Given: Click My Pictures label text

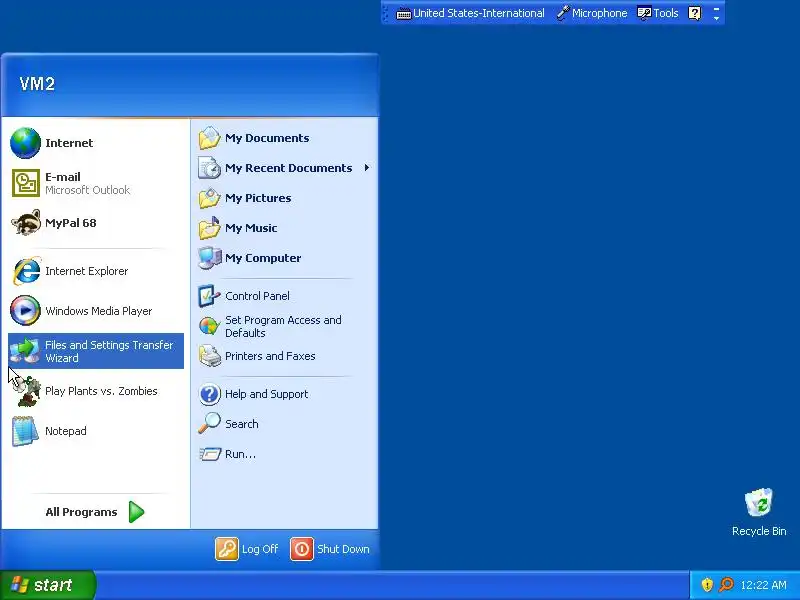Looking at the screenshot, I should (x=258, y=198).
